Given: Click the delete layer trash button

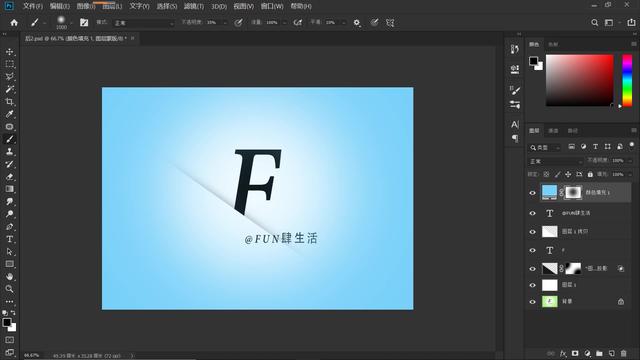Looking at the screenshot, I should [623, 353].
